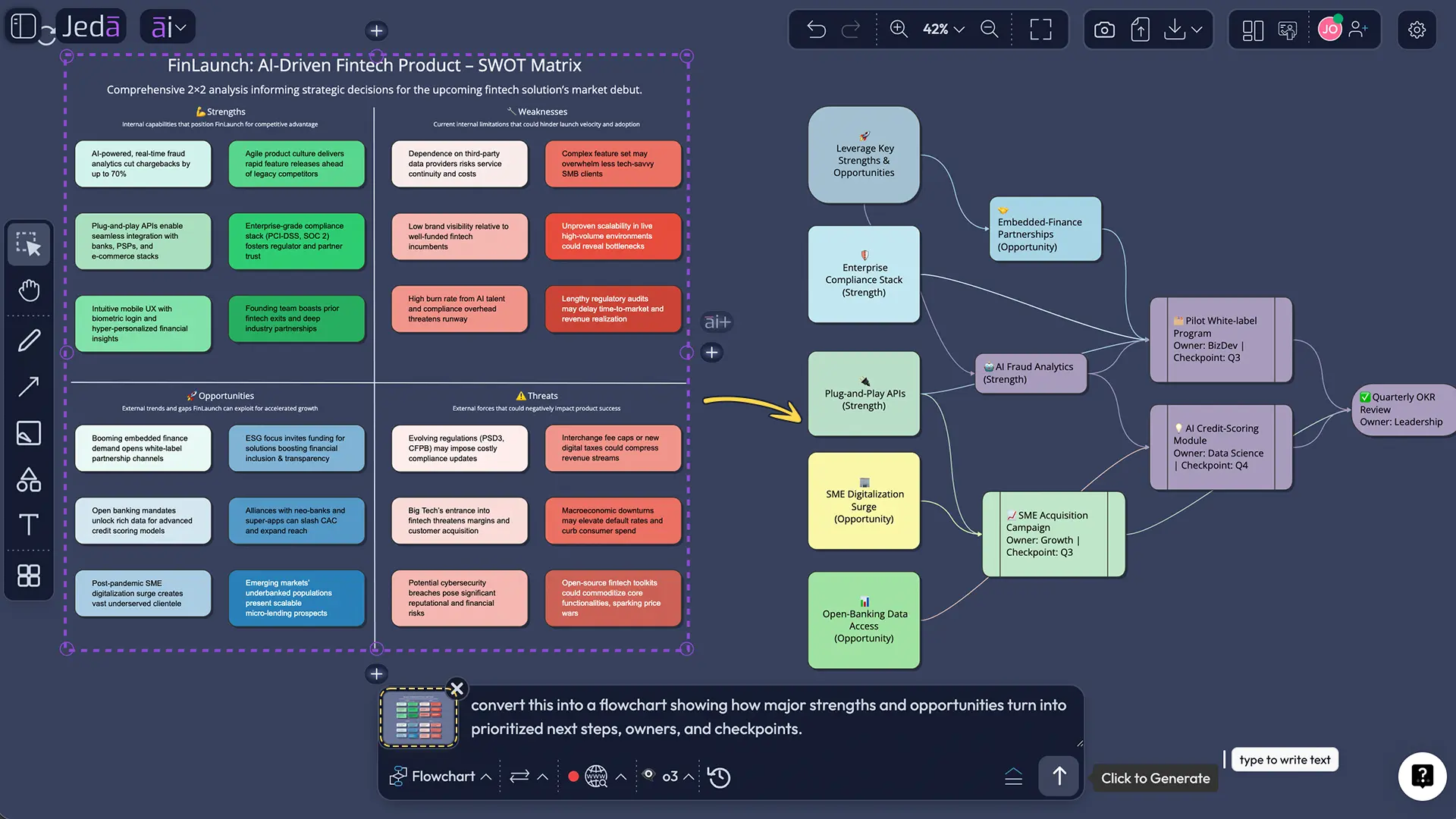
Task: Click the plus button below the frame
Action: click(376, 673)
